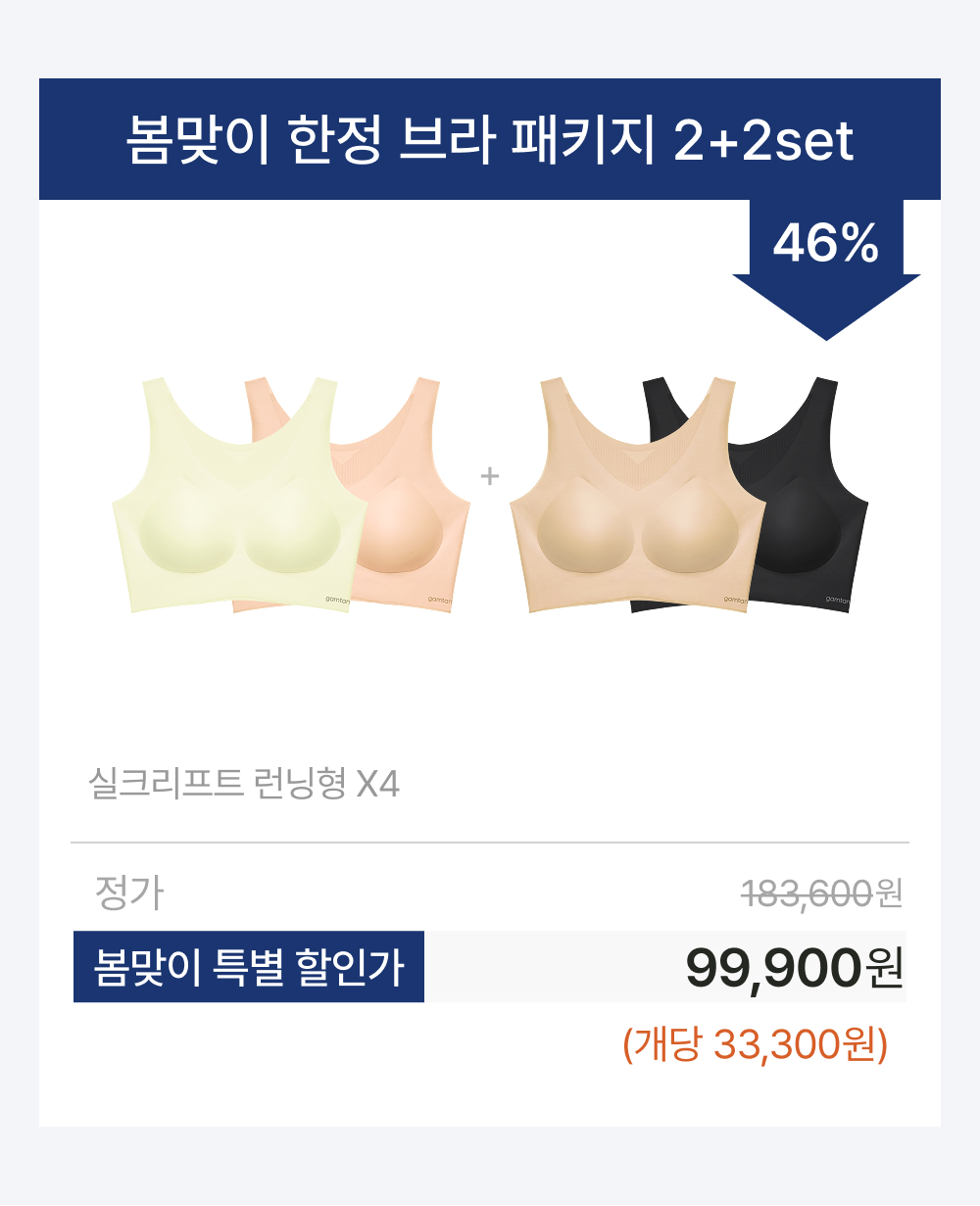Click the gamtan logo on the black bra
This screenshot has width=980, height=1206.
tap(838, 599)
